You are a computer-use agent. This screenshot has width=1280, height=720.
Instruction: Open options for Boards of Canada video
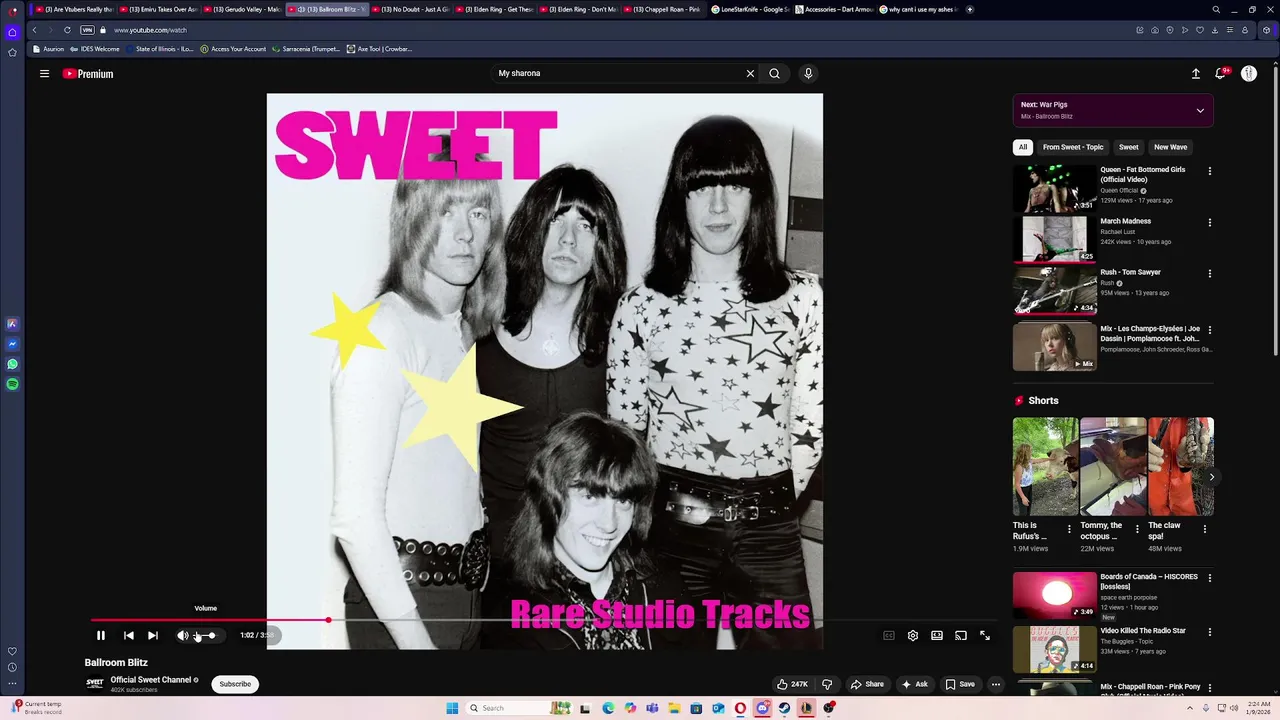1210,578
